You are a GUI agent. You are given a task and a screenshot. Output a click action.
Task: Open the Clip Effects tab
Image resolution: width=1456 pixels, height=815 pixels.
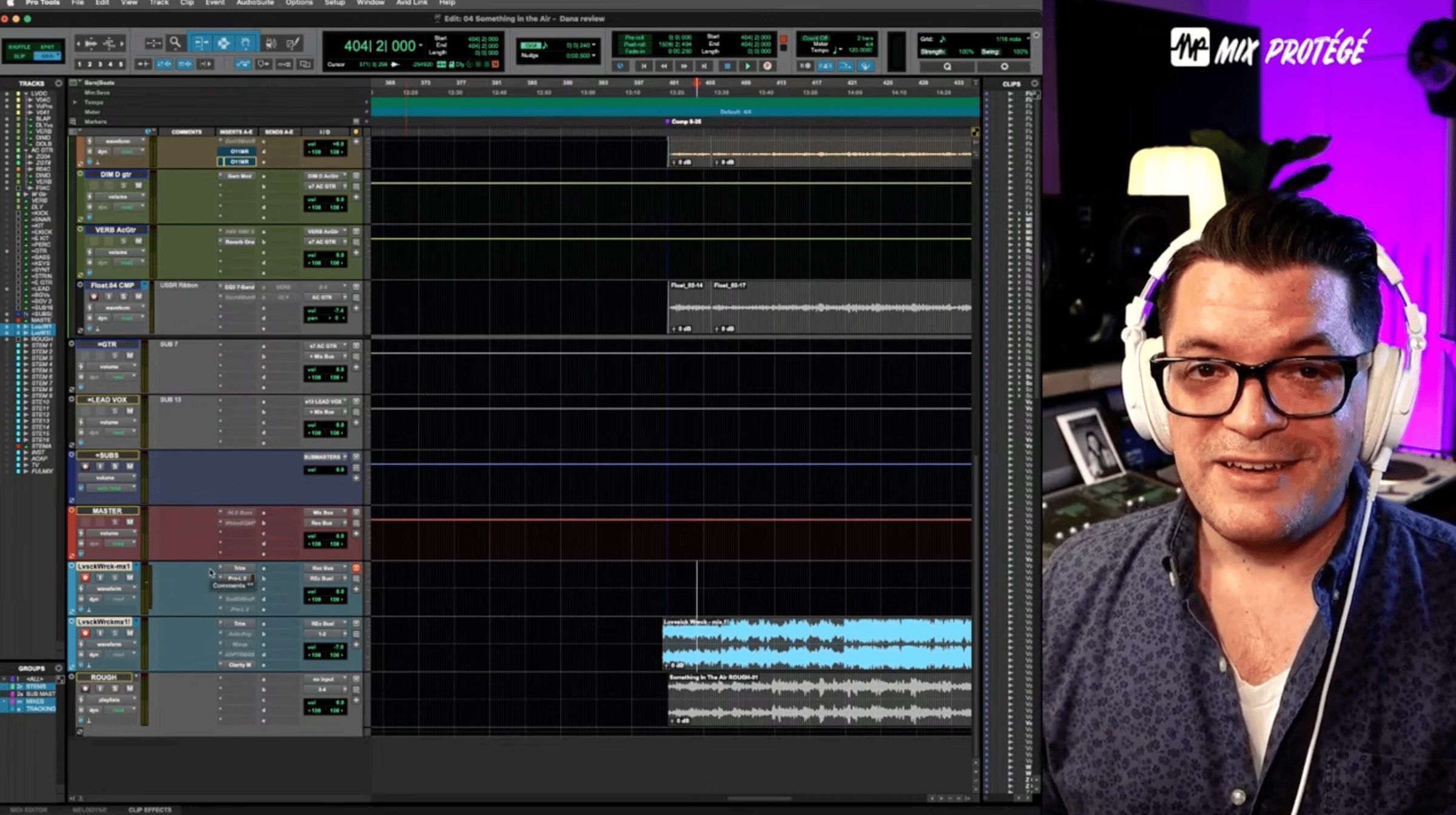pyautogui.click(x=150, y=810)
